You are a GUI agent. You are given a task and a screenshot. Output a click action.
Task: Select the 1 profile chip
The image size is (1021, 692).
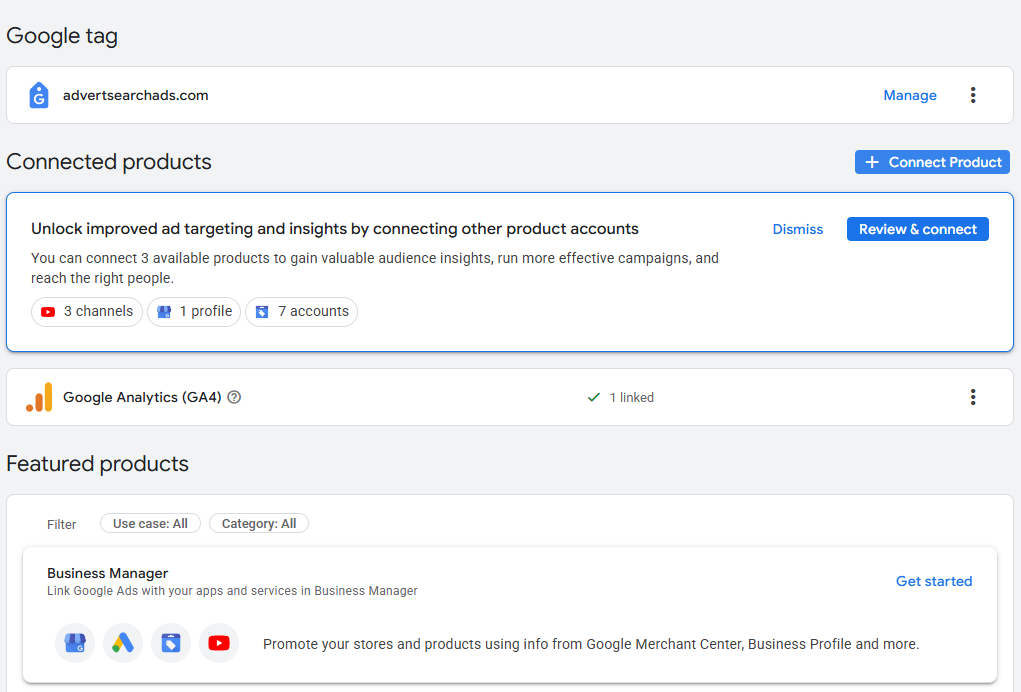pos(194,312)
